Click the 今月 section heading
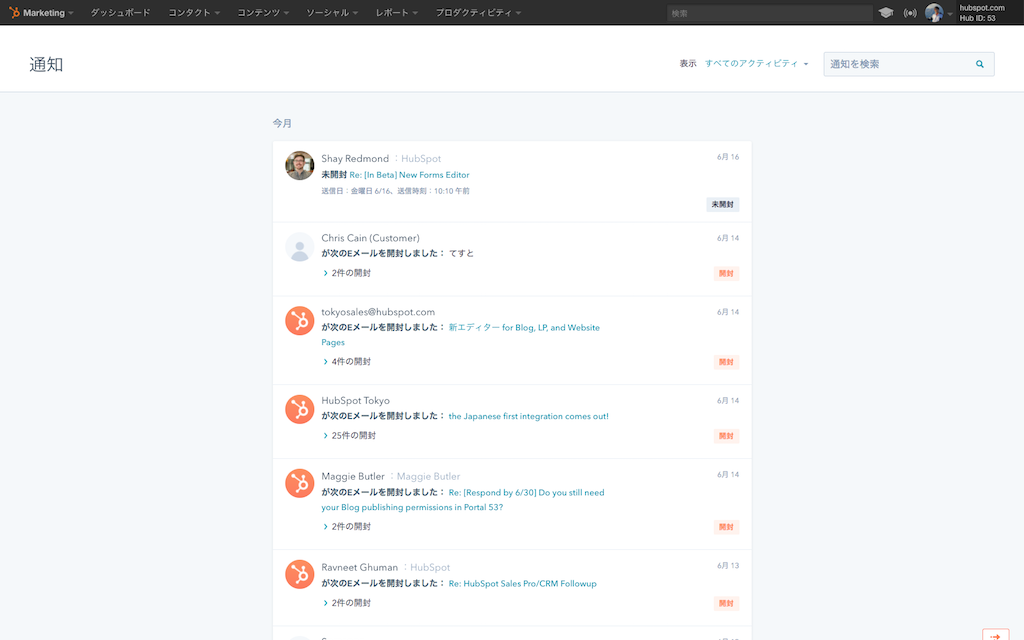 click(x=282, y=123)
